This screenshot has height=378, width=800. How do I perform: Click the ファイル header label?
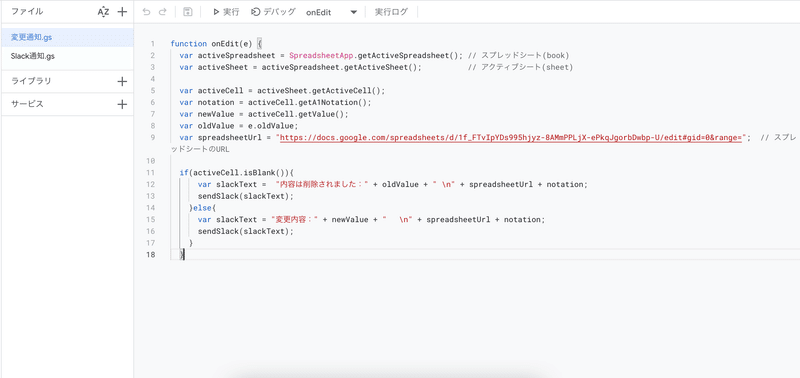click(x=27, y=12)
